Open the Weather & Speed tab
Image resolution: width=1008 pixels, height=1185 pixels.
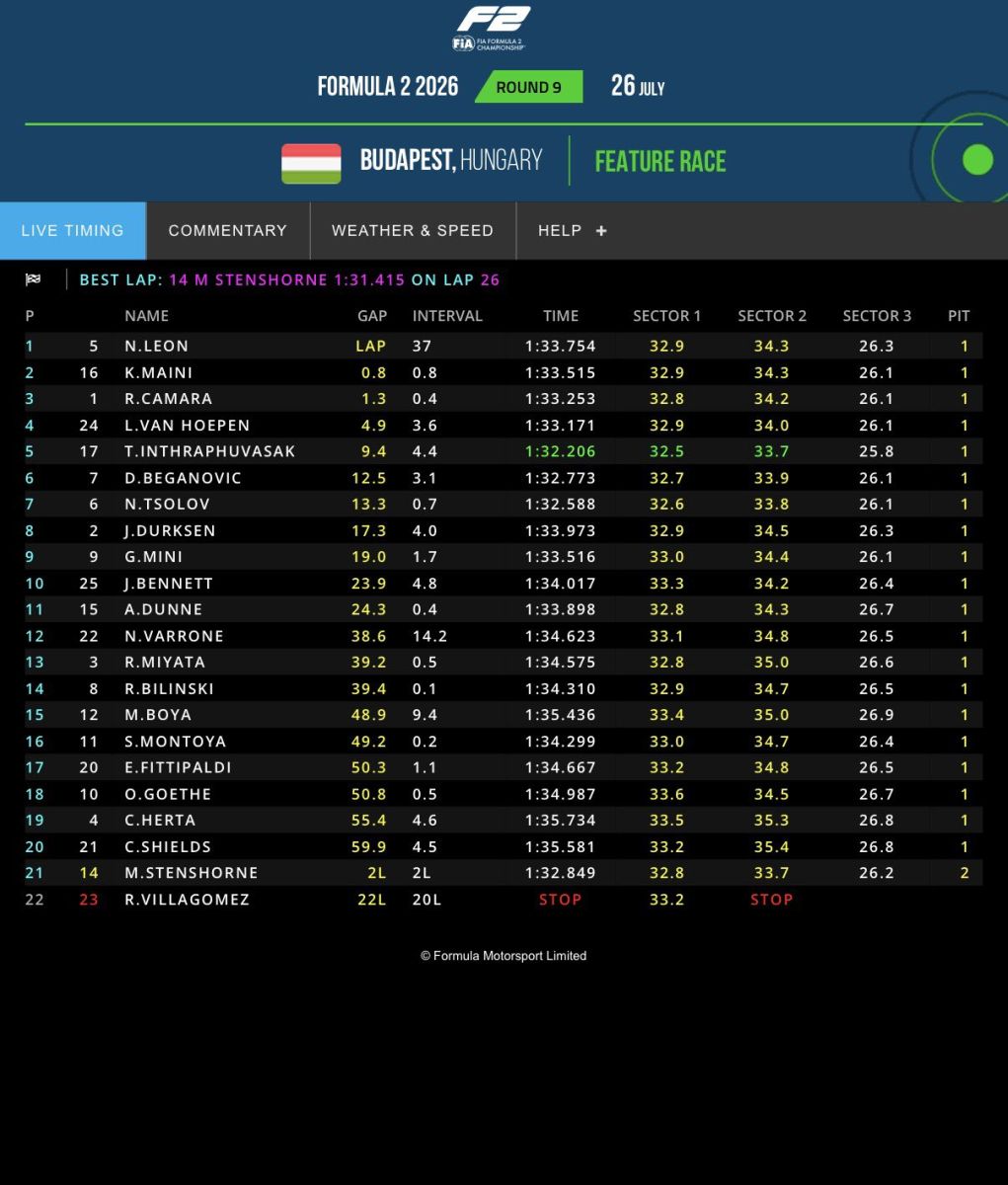click(x=413, y=230)
